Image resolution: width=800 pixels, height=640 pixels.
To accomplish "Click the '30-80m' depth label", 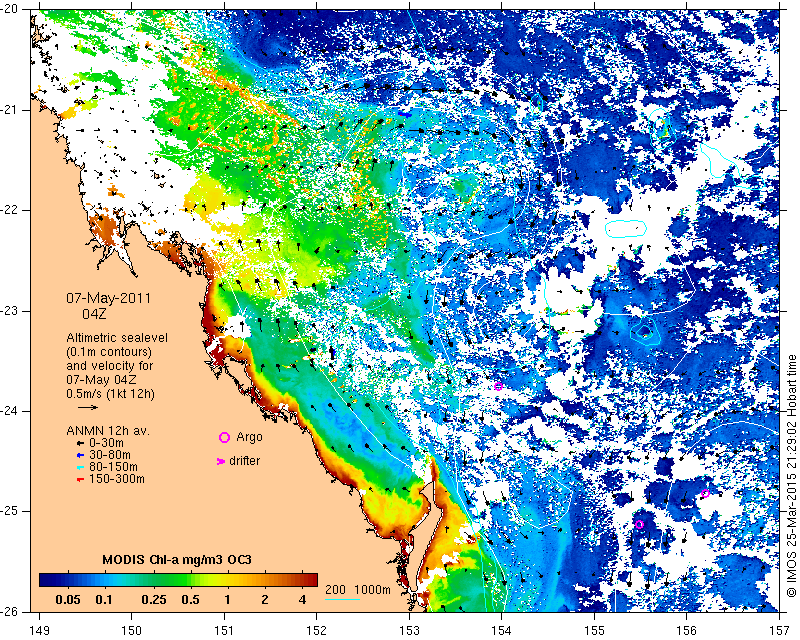I will 110,455.
